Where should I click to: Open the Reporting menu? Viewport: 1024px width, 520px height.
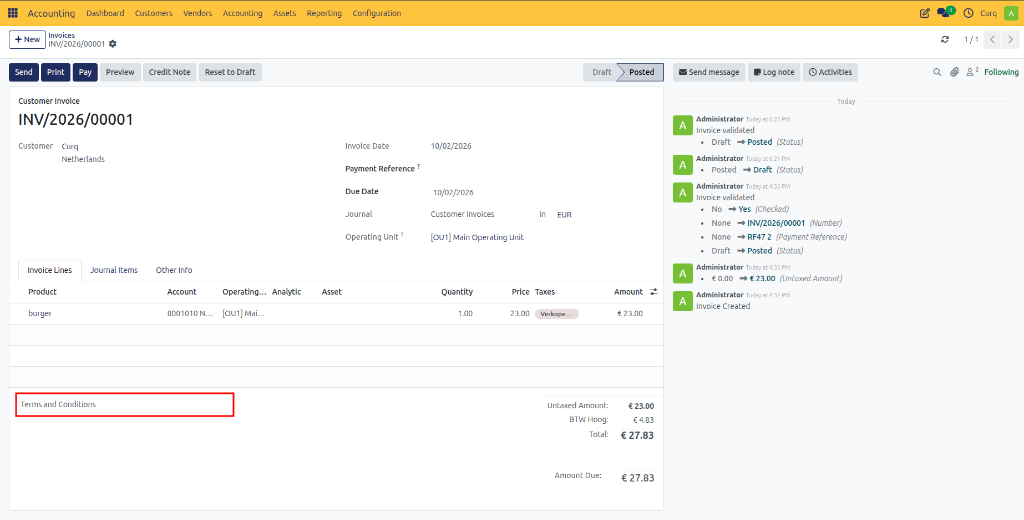tap(324, 13)
